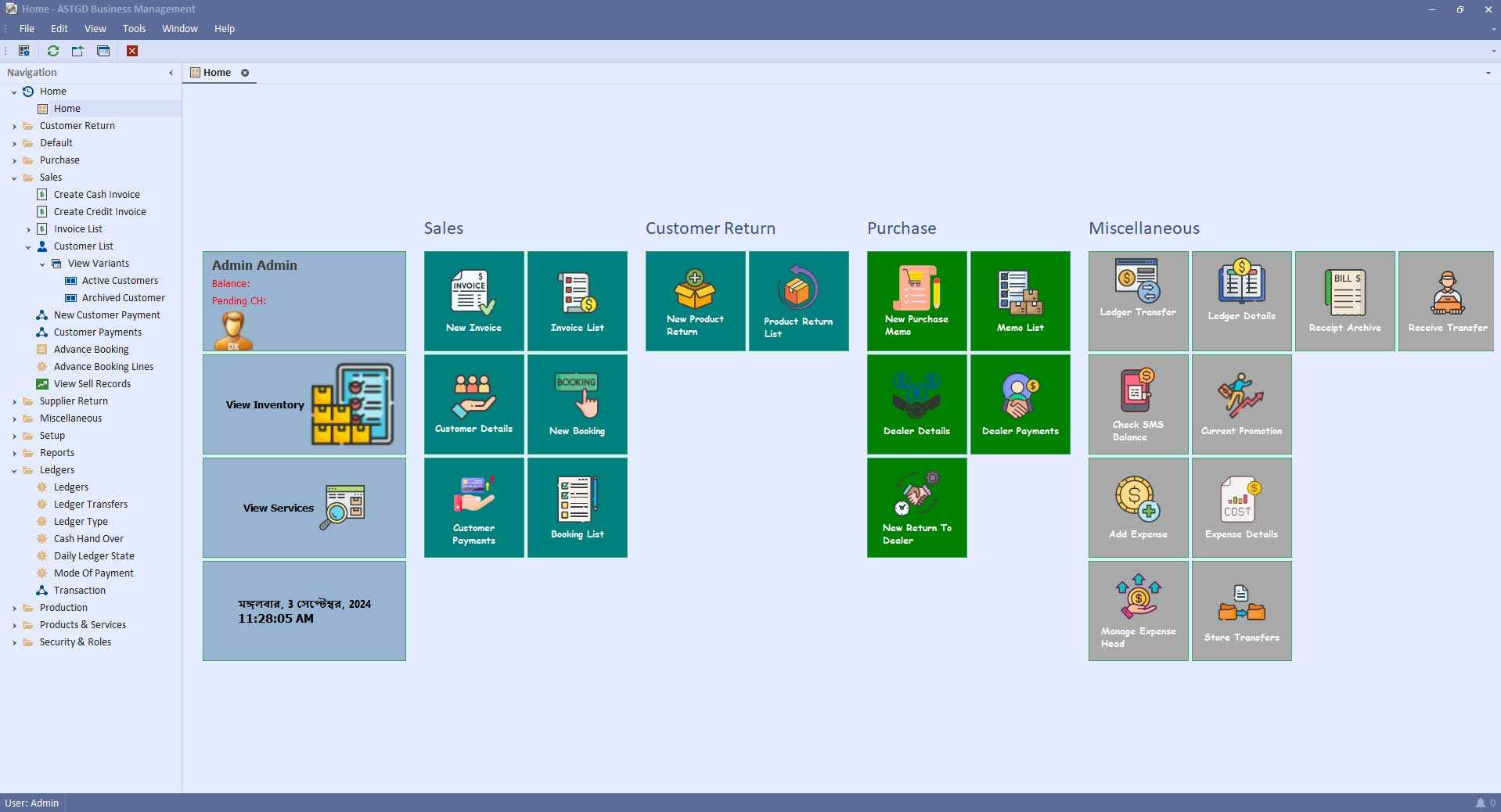
Task: Select Create Cash Invoice in navigation
Action: [x=96, y=195]
